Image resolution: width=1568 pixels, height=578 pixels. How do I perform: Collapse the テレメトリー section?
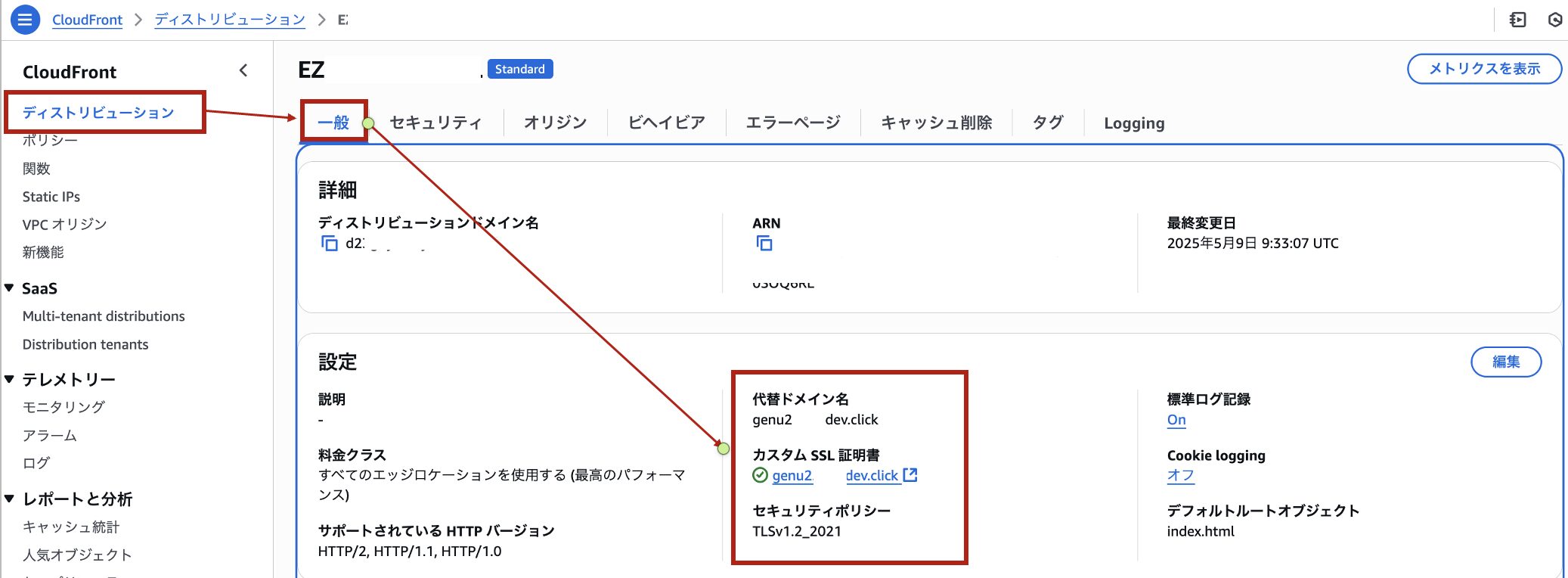(x=10, y=379)
